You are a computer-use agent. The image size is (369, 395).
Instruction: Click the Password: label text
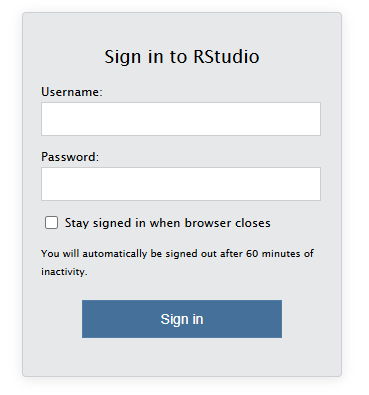point(70,157)
